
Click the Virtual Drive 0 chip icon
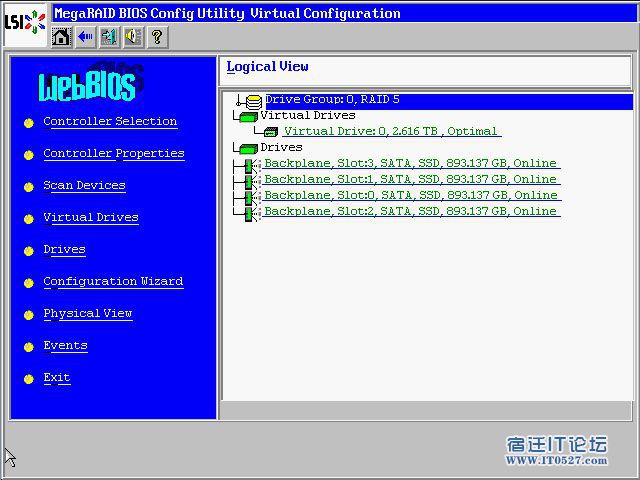click(x=271, y=132)
